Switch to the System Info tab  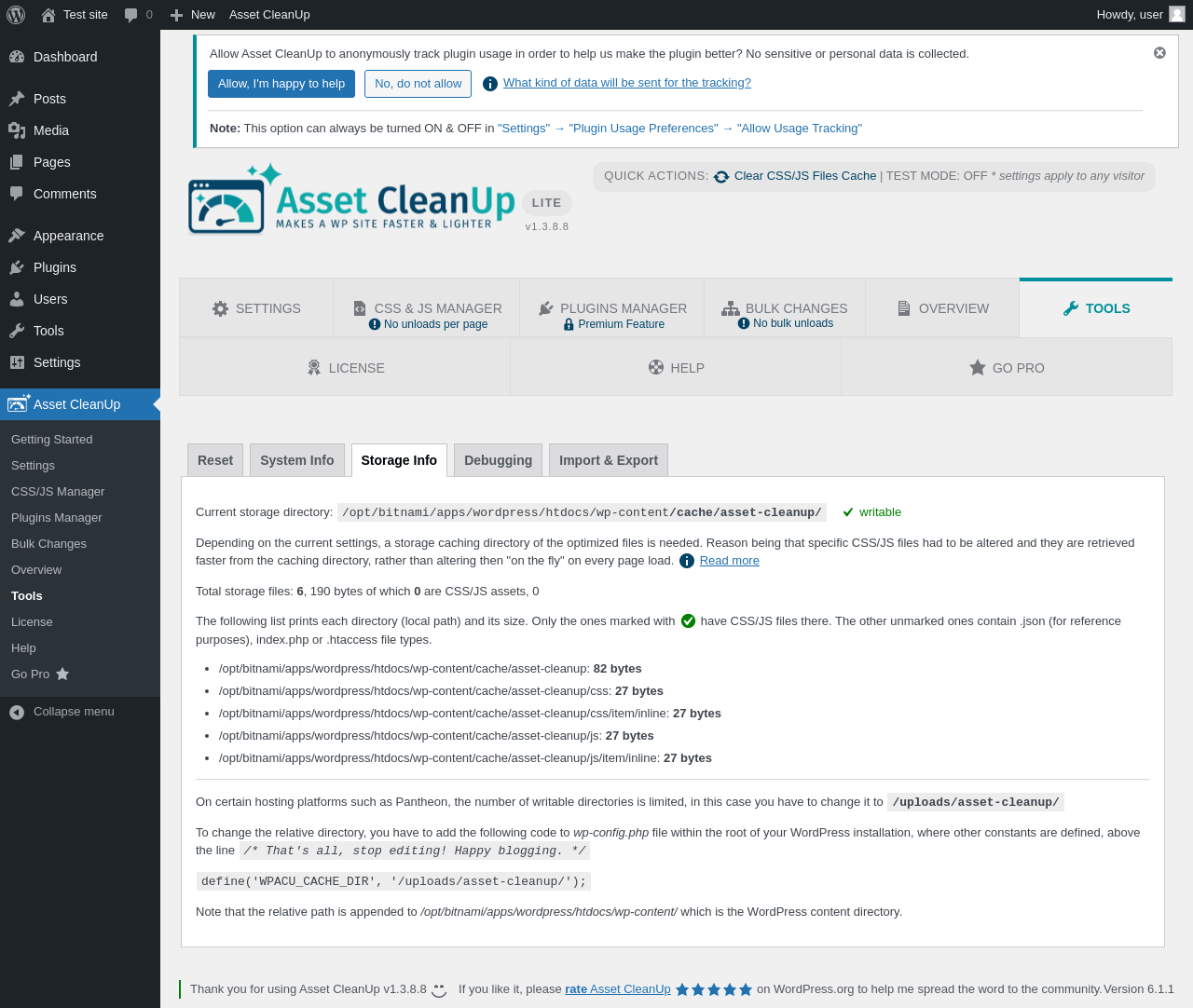tap(297, 460)
